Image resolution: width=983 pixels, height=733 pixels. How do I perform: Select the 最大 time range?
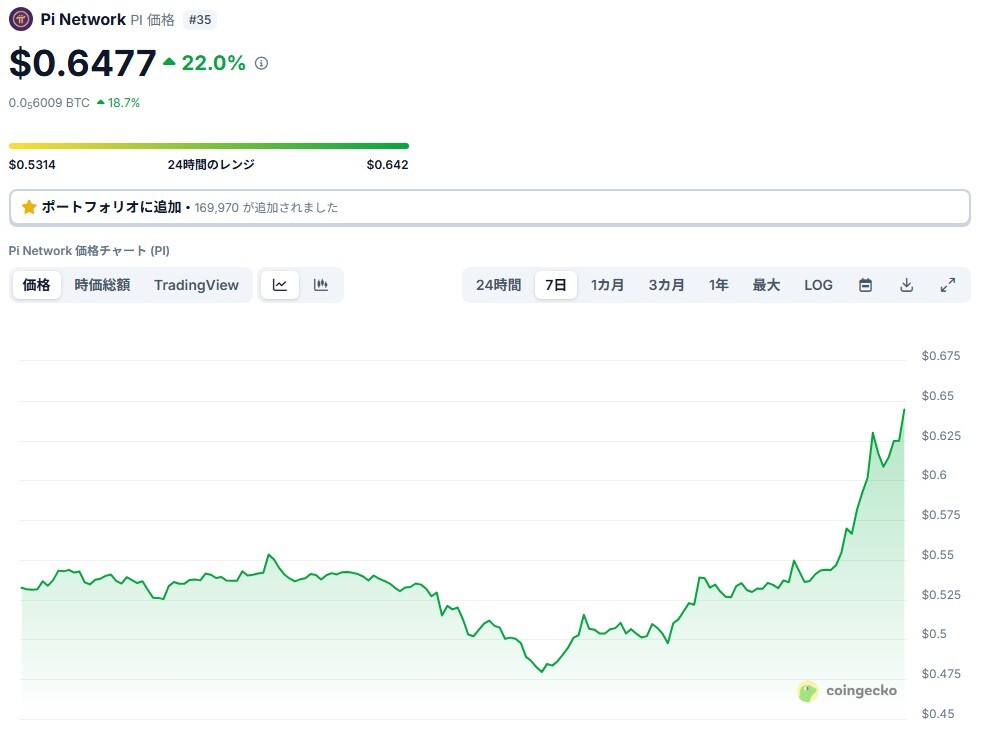(x=766, y=285)
